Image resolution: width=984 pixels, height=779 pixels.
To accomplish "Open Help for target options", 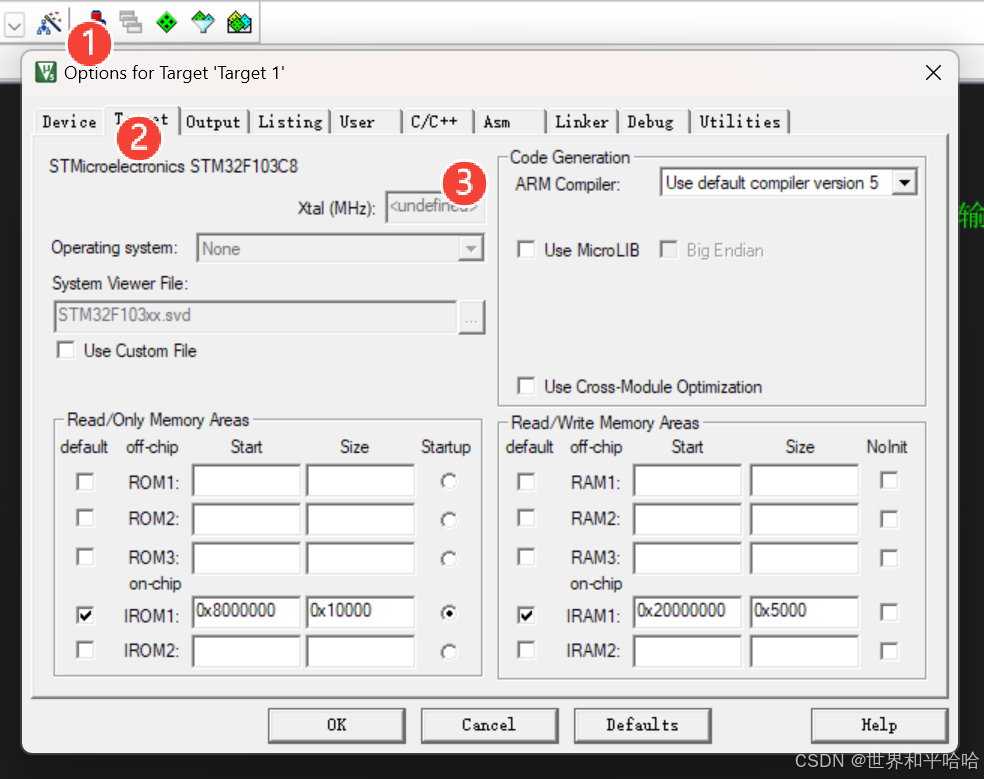I will [x=879, y=725].
